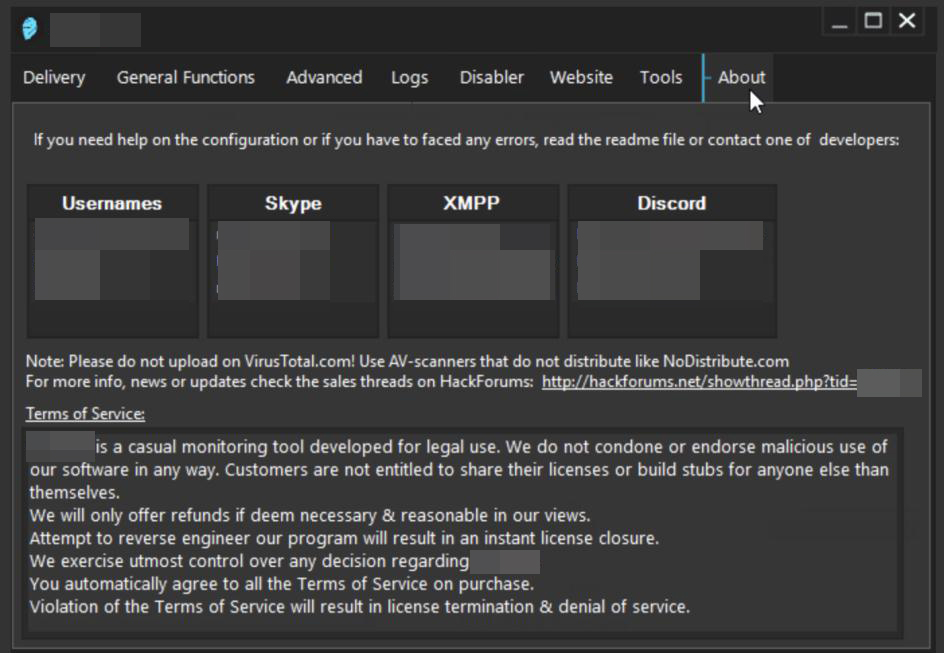Click the About tab
Screen dimensions: 944x653
tap(741, 77)
